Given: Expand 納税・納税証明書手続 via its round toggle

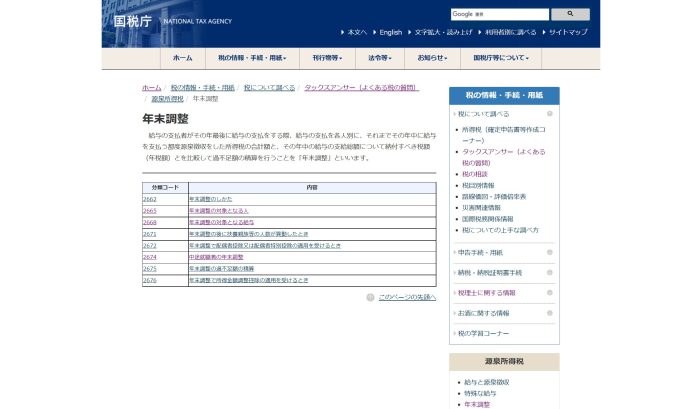Looking at the screenshot, I should click(x=550, y=273).
